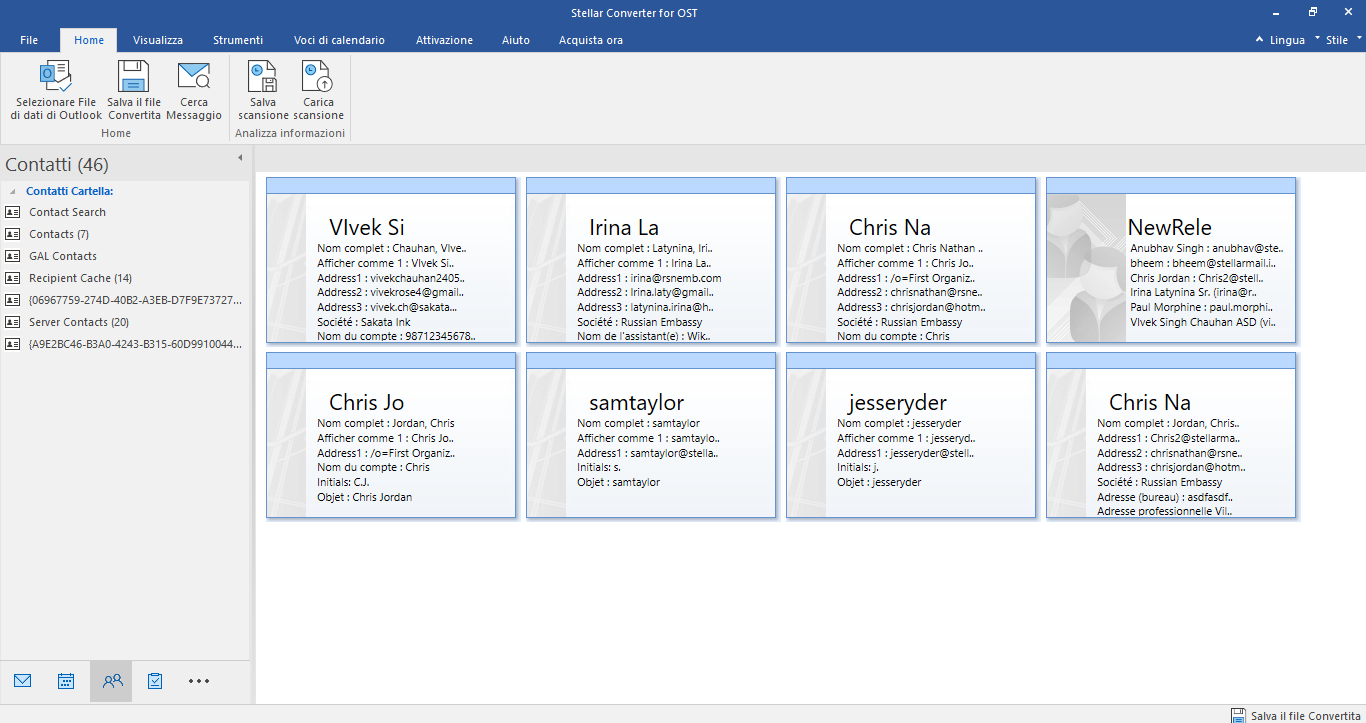
Task: Click 'Objet : samtaylor' text
Action: [x=618, y=482]
